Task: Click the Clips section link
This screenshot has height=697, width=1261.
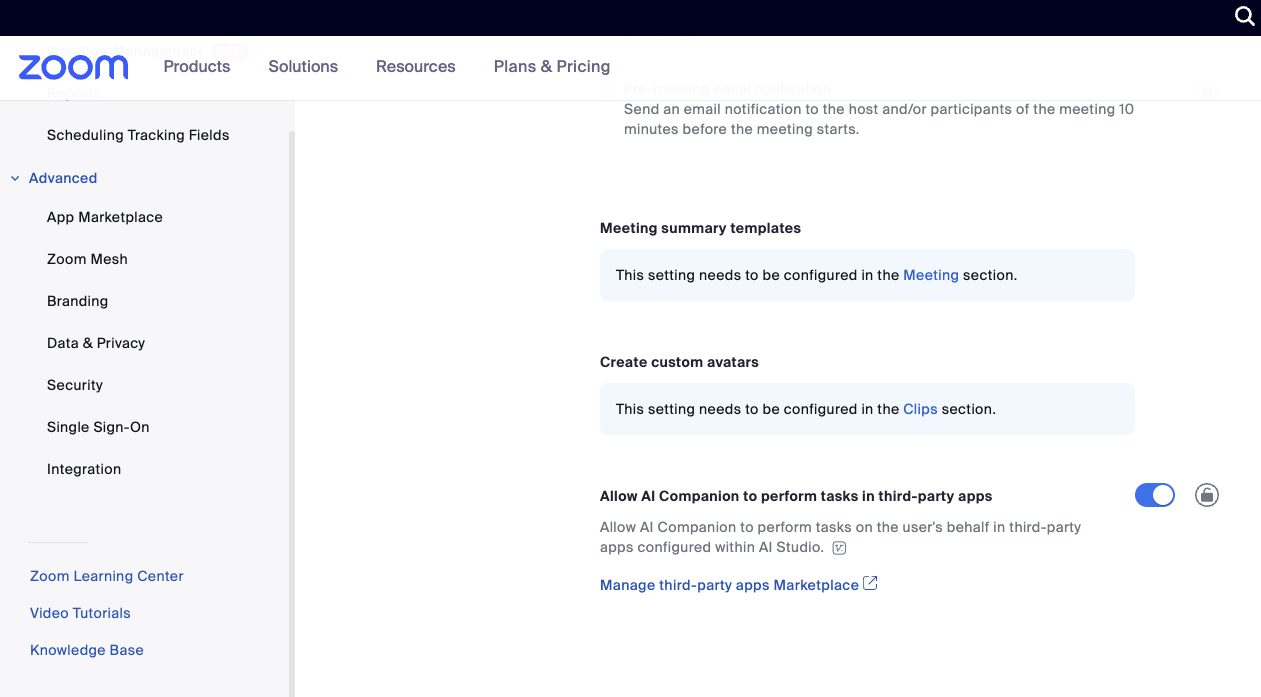Action: [920, 409]
